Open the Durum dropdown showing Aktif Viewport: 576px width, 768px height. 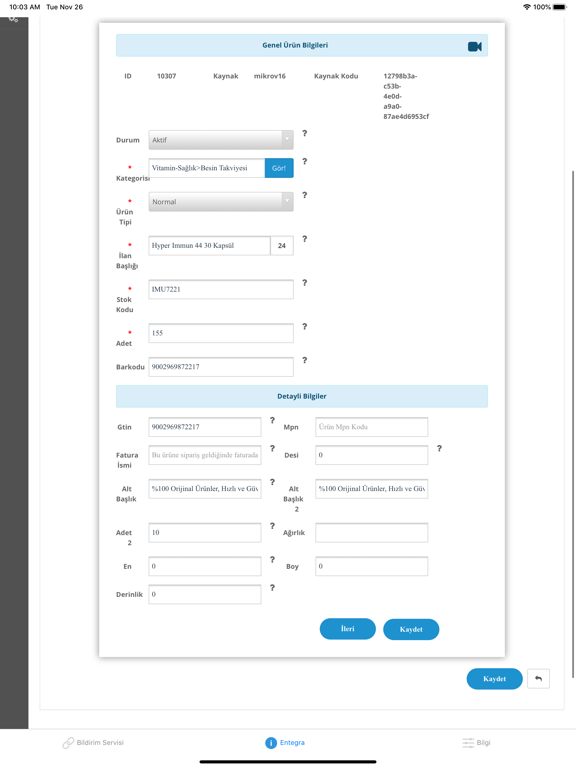click(221, 140)
